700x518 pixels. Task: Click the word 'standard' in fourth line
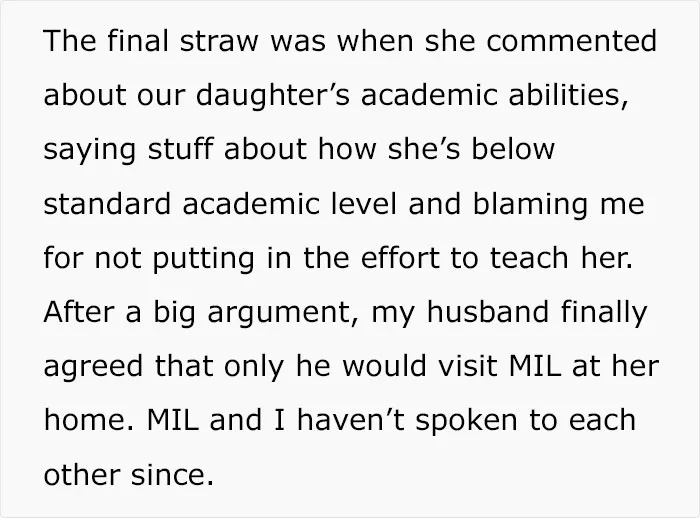tap(107, 204)
